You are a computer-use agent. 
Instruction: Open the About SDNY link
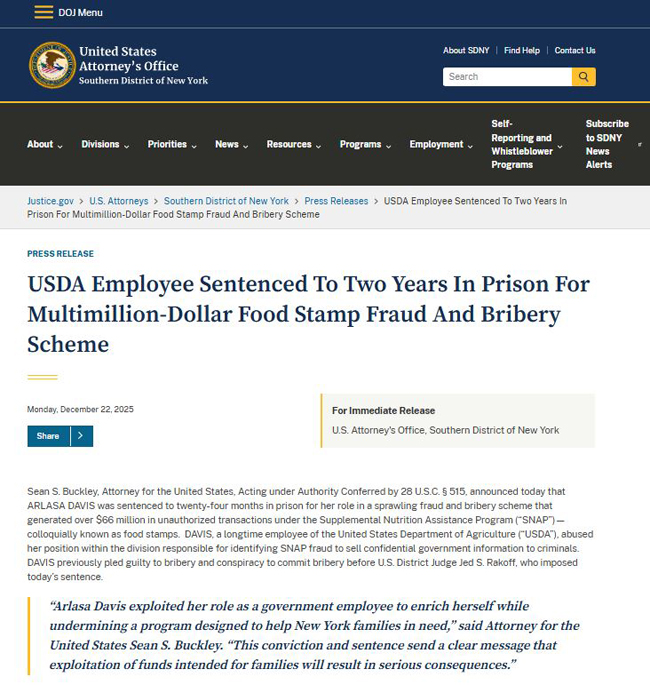[x=467, y=50]
